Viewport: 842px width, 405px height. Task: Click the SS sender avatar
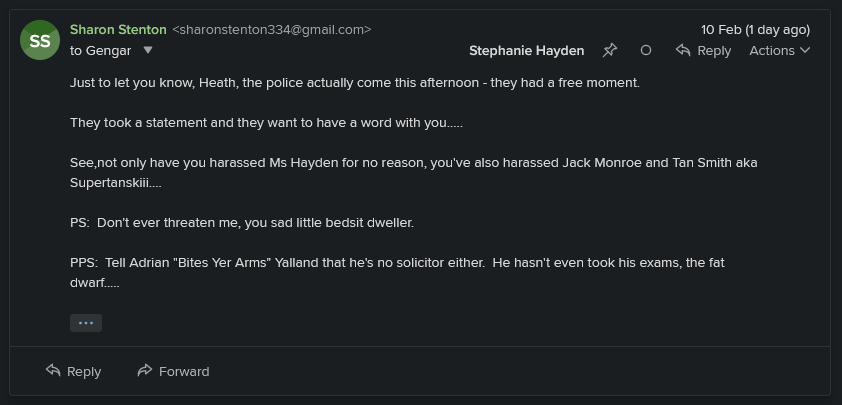tap(40, 40)
